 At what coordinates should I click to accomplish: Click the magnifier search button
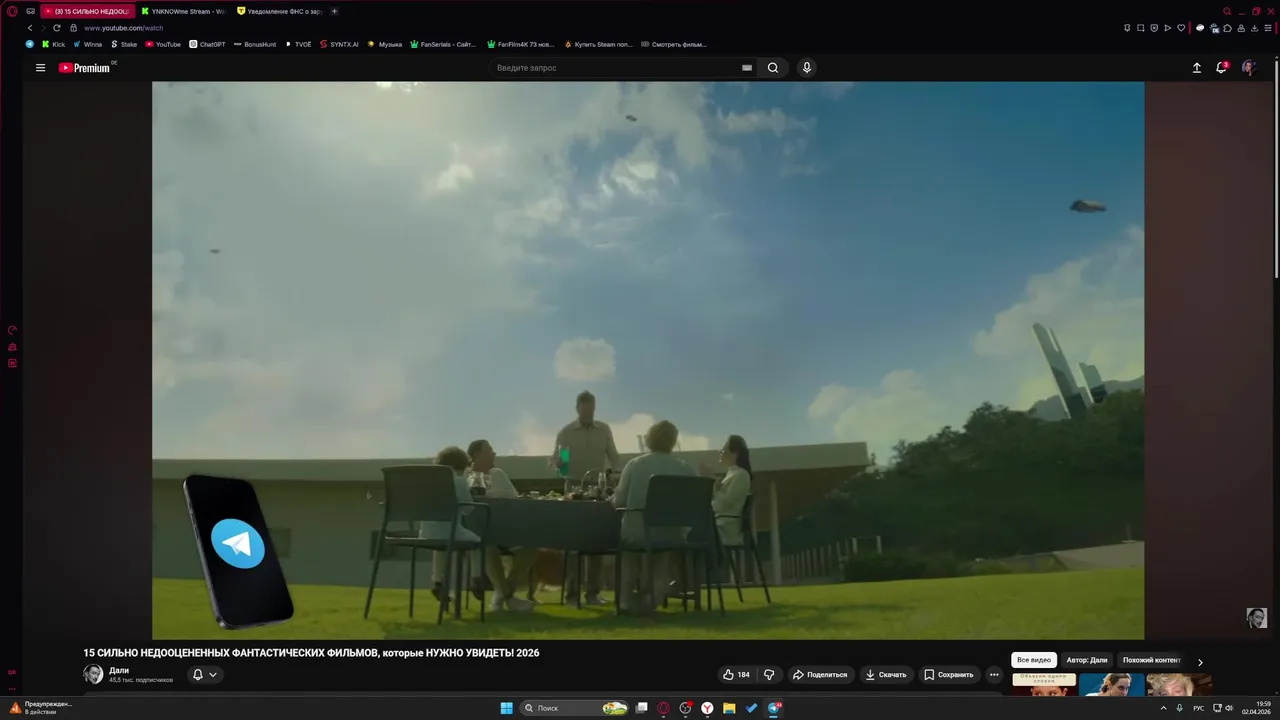click(773, 68)
